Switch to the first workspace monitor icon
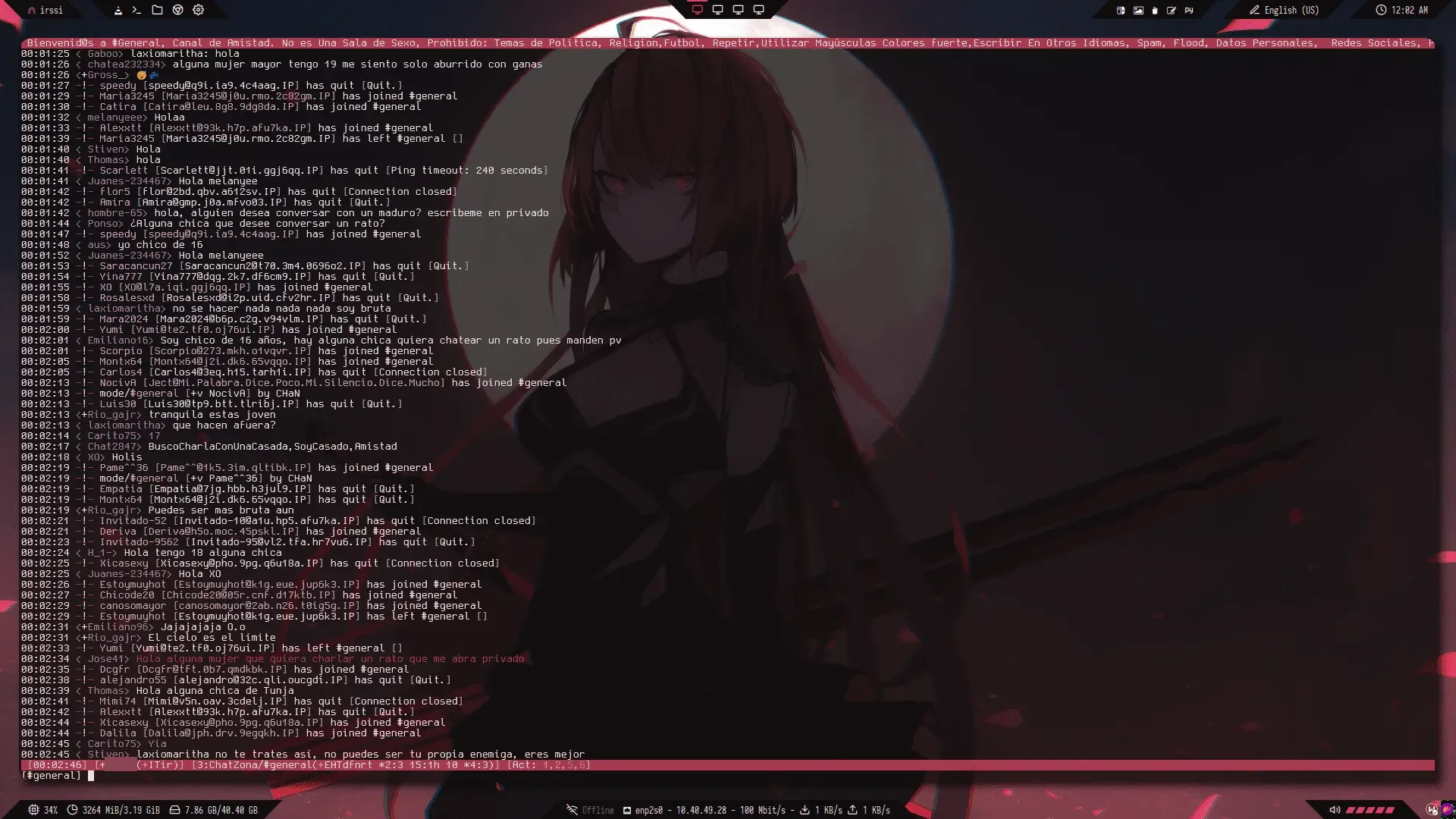The height and width of the screenshot is (819, 1456). (697, 10)
